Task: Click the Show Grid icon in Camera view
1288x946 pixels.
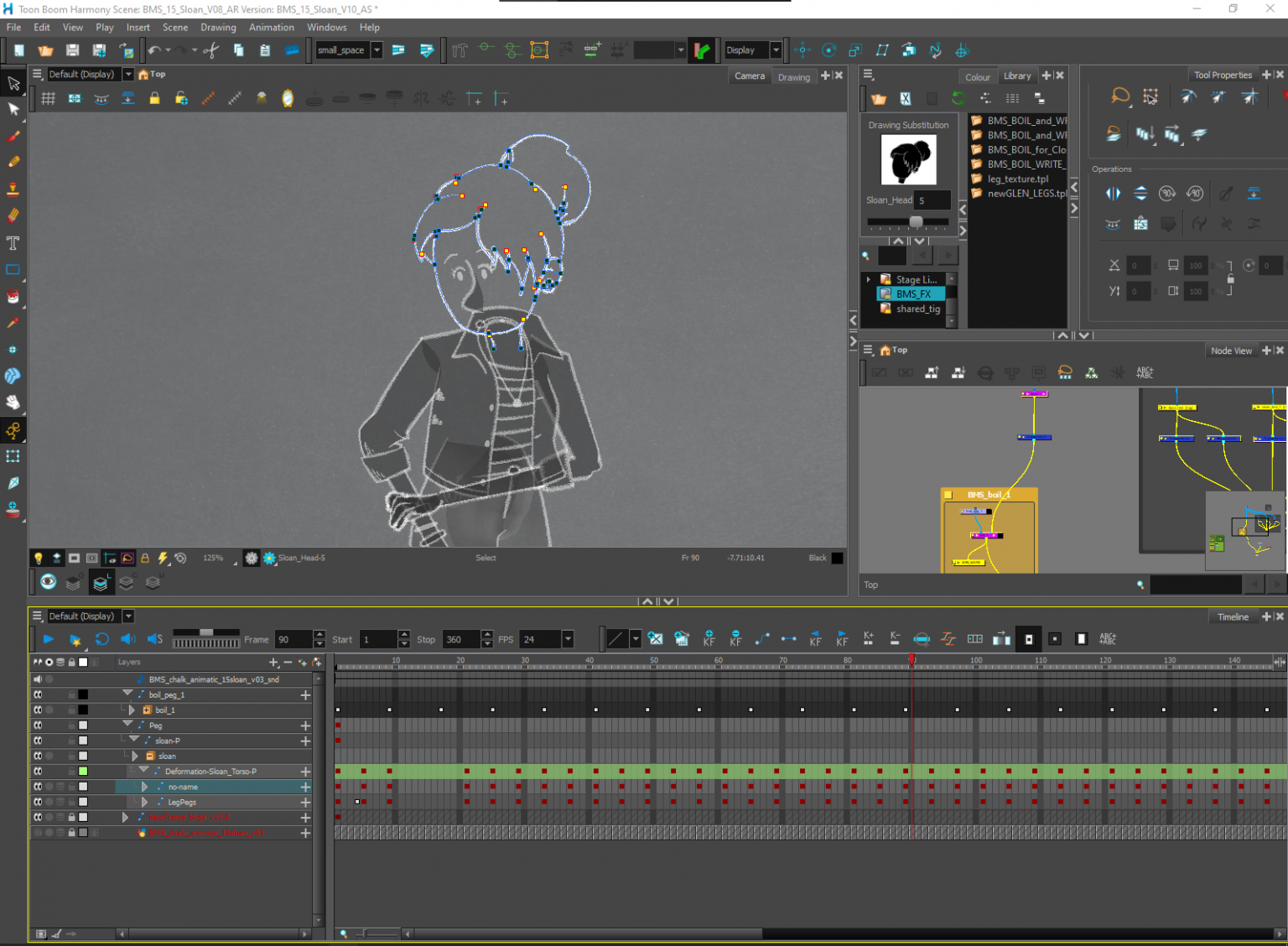Action: 49,99
